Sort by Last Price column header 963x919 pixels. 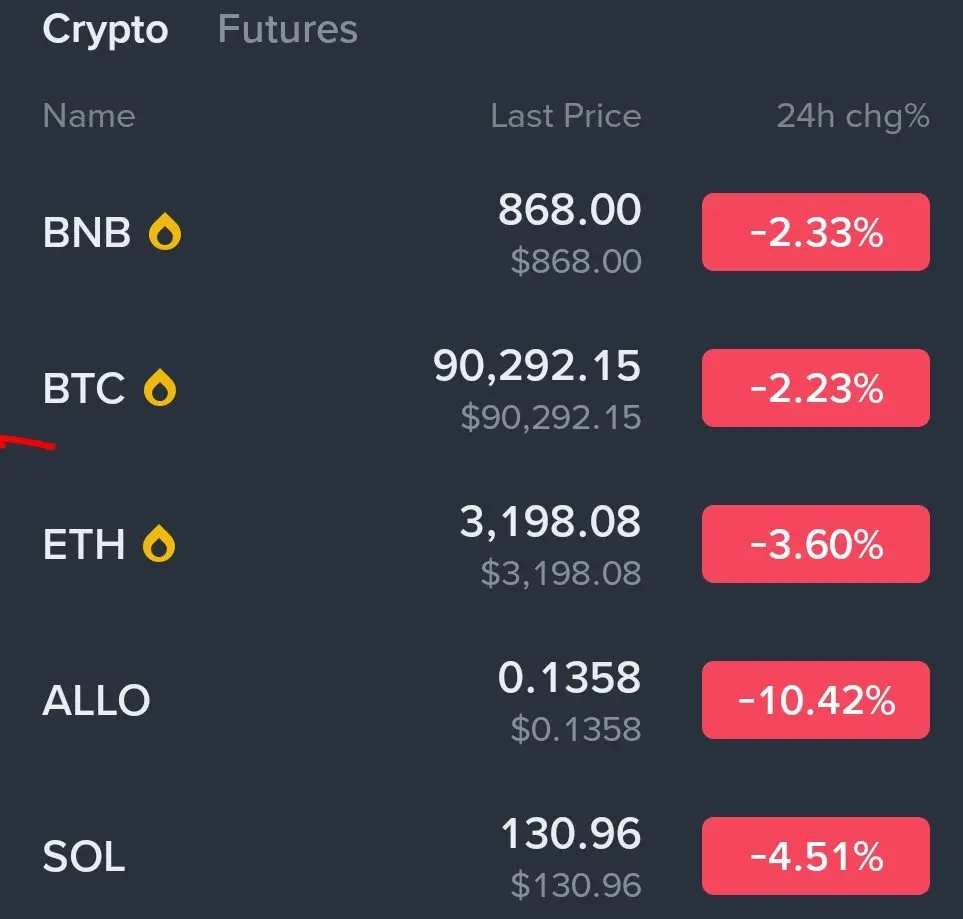click(565, 116)
